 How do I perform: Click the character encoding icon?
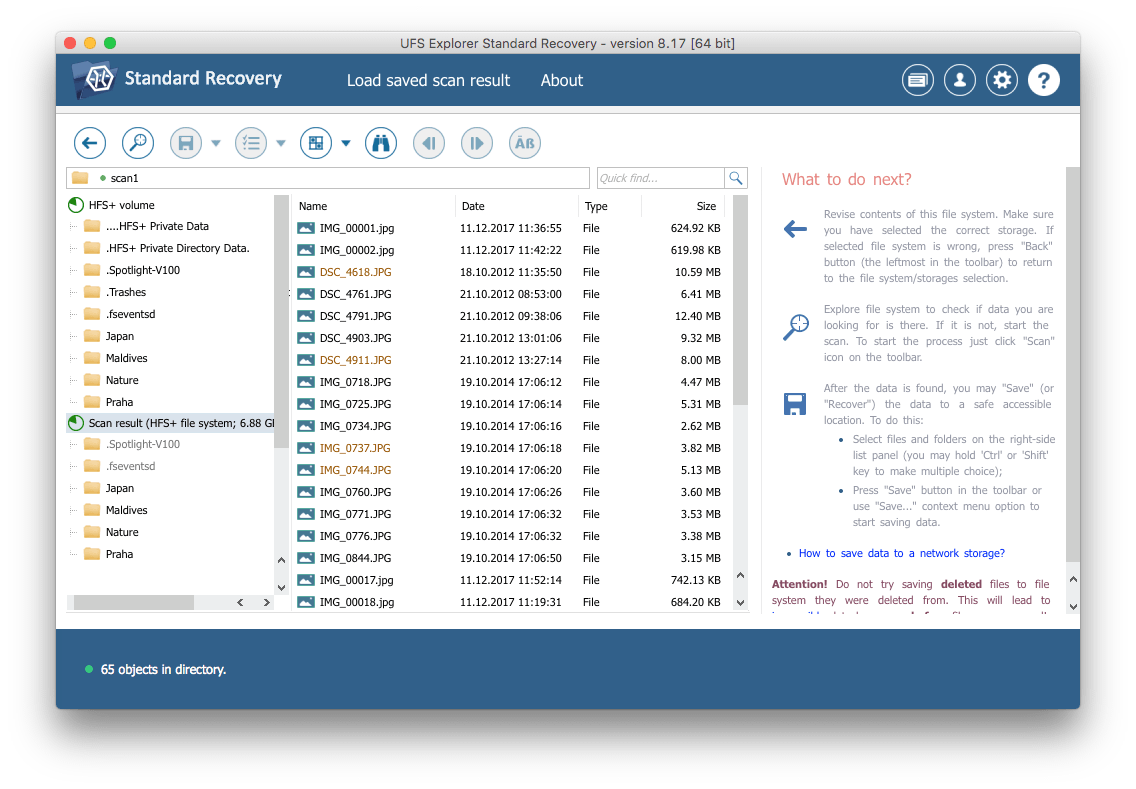pyautogui.click(x=525, y=143)
